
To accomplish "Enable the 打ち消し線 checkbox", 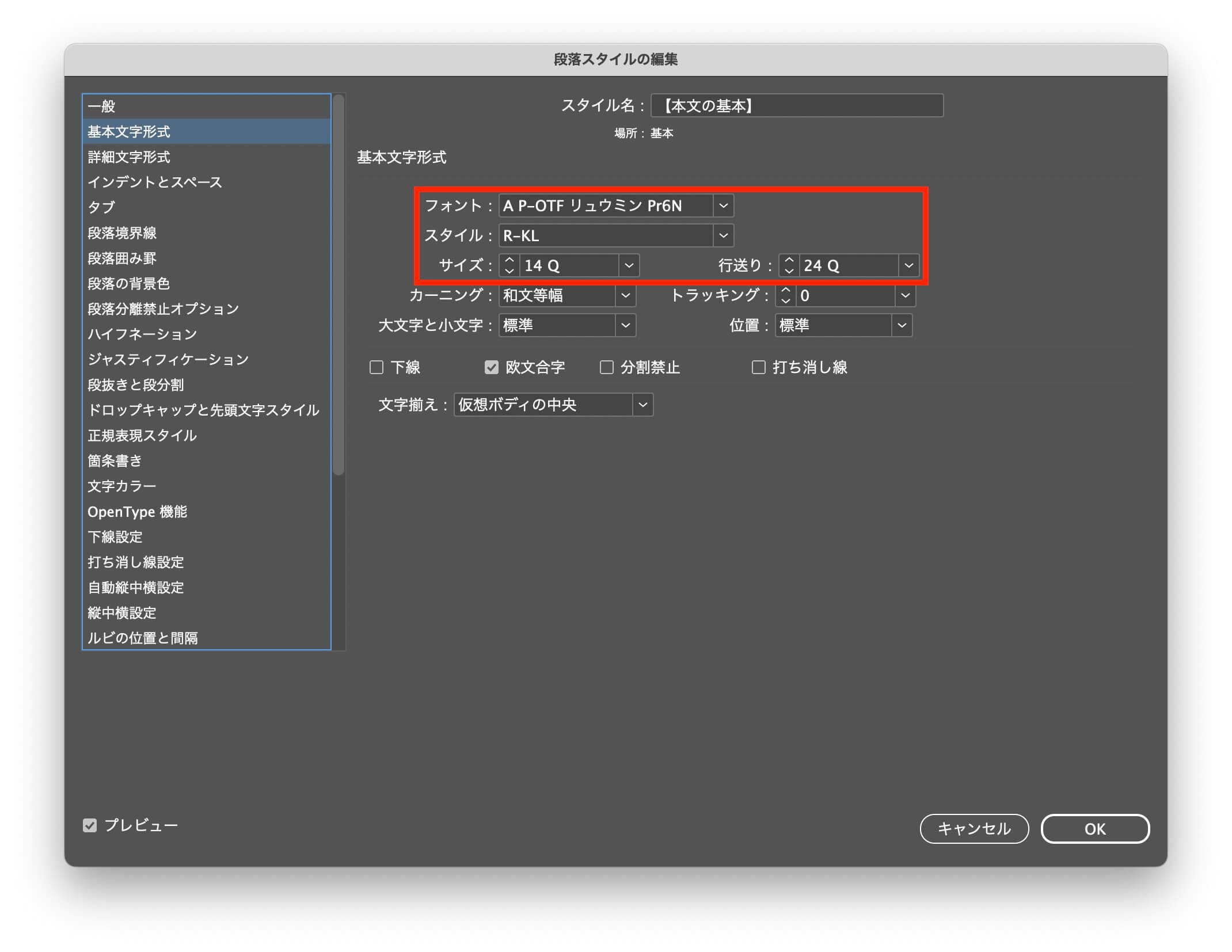I will 758,367.
